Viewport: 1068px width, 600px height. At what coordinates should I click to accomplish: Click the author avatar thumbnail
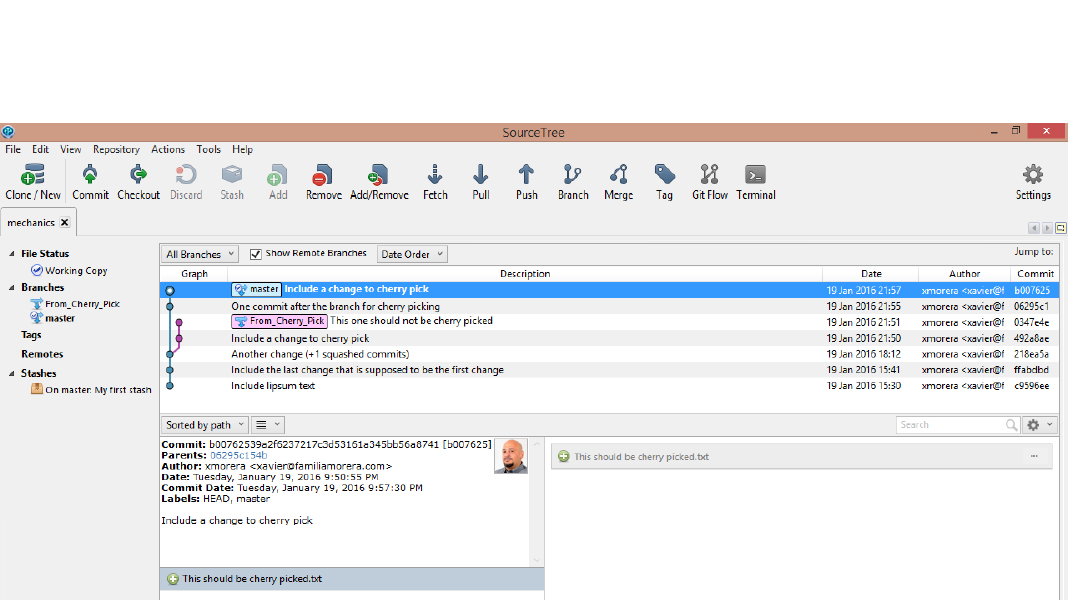pos(511,456)
